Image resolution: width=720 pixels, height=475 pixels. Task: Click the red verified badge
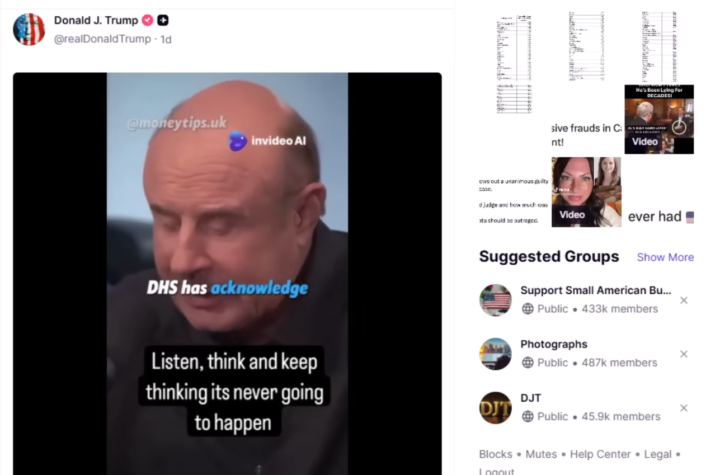(147, 20)
